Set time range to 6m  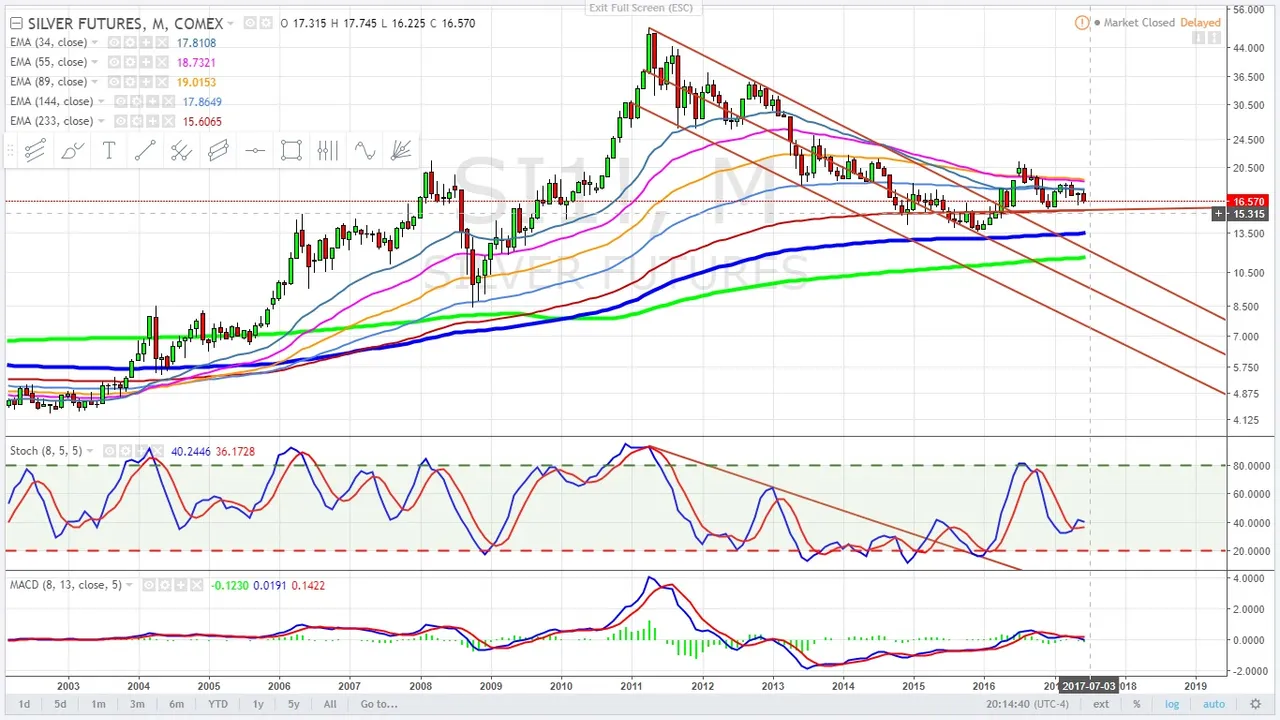pyautogui.click(x=176, y=704)
